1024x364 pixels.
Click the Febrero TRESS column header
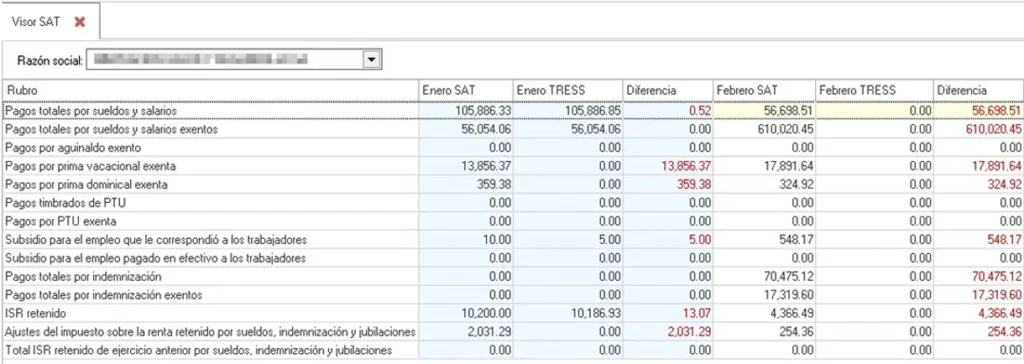tap(874, 90)
